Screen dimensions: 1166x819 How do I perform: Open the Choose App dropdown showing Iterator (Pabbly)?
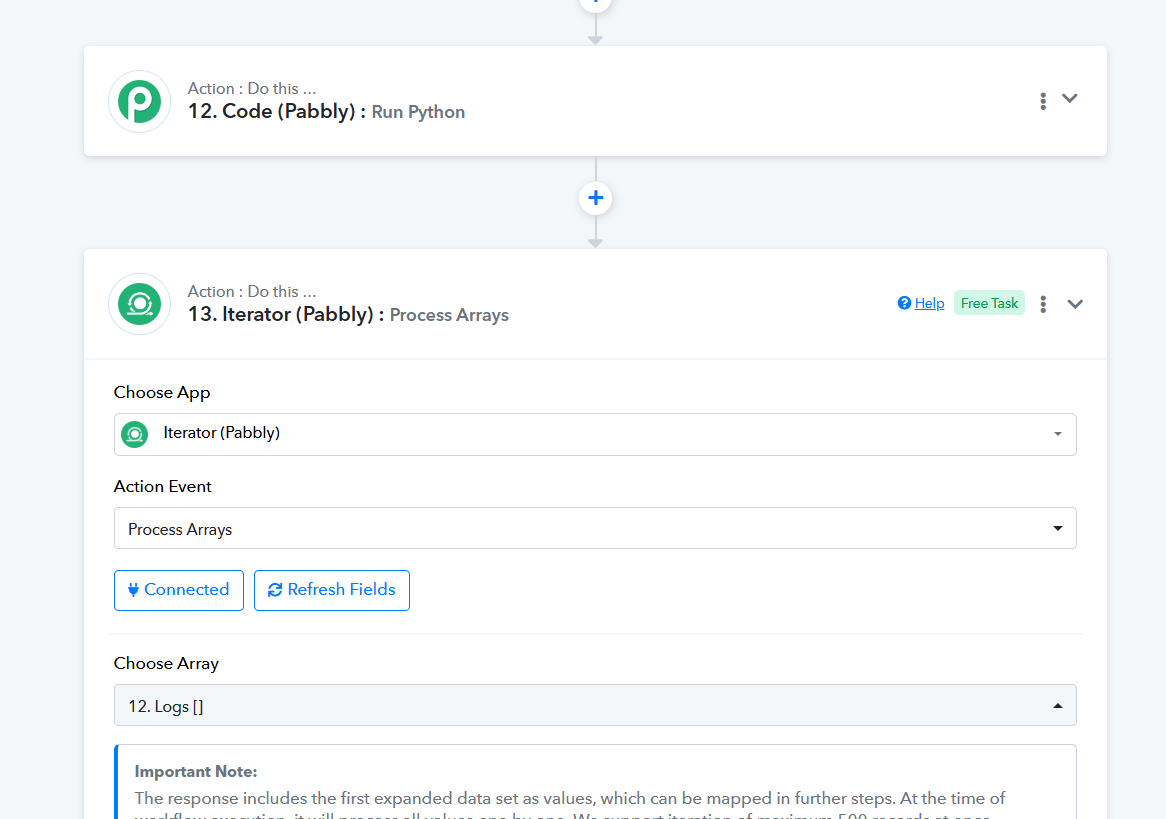pos(595,434)
